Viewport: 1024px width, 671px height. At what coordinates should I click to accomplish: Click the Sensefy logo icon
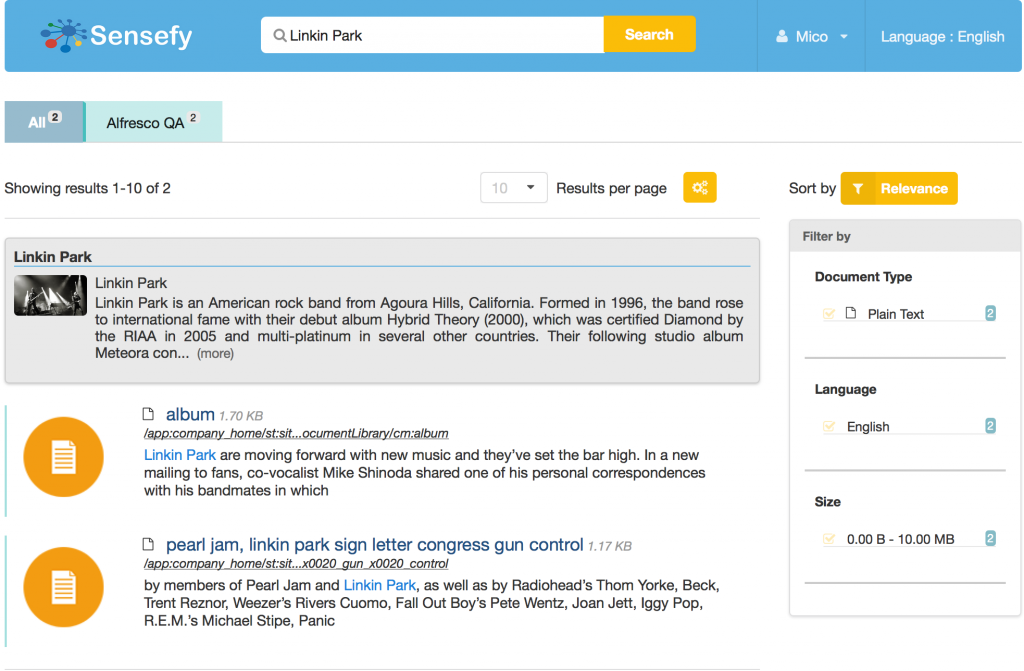(x=63, y=35)
